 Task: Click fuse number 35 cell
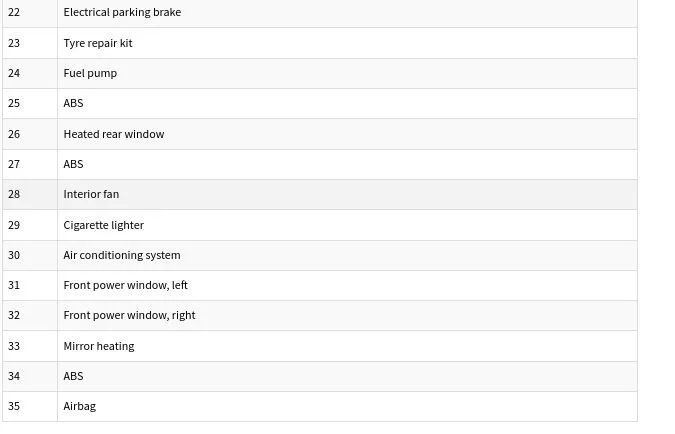point(30,406)
